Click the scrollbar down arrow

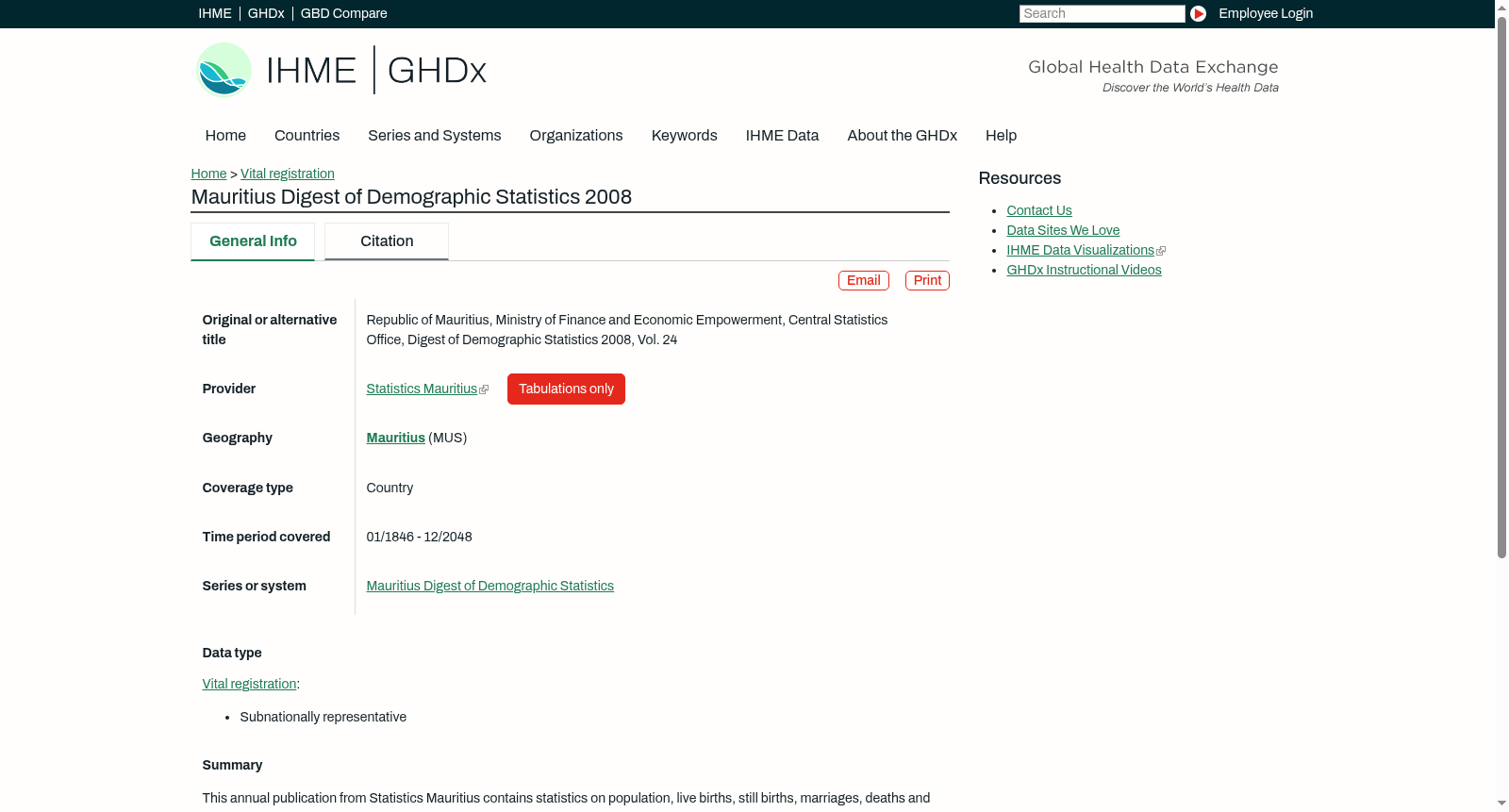point(1501,804)
